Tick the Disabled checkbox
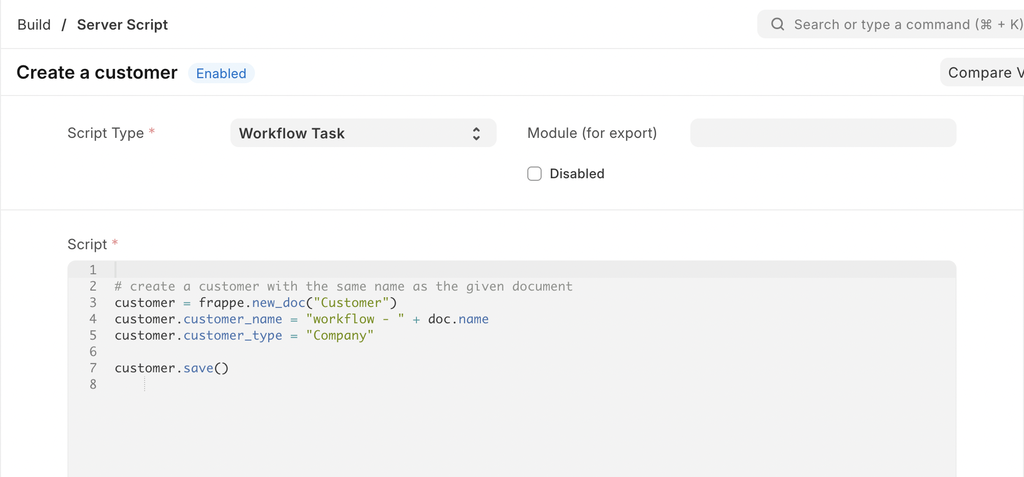The height and width of the screenshot is (477, 1024). tap(534, 174)
